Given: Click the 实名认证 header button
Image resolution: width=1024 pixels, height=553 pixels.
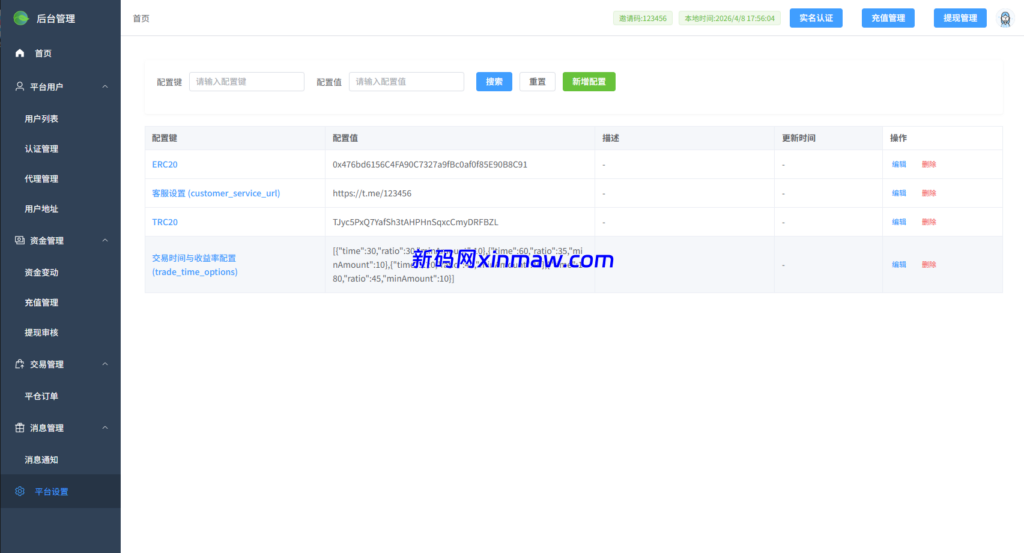Looking at the screenshot, I should [816, 18].
